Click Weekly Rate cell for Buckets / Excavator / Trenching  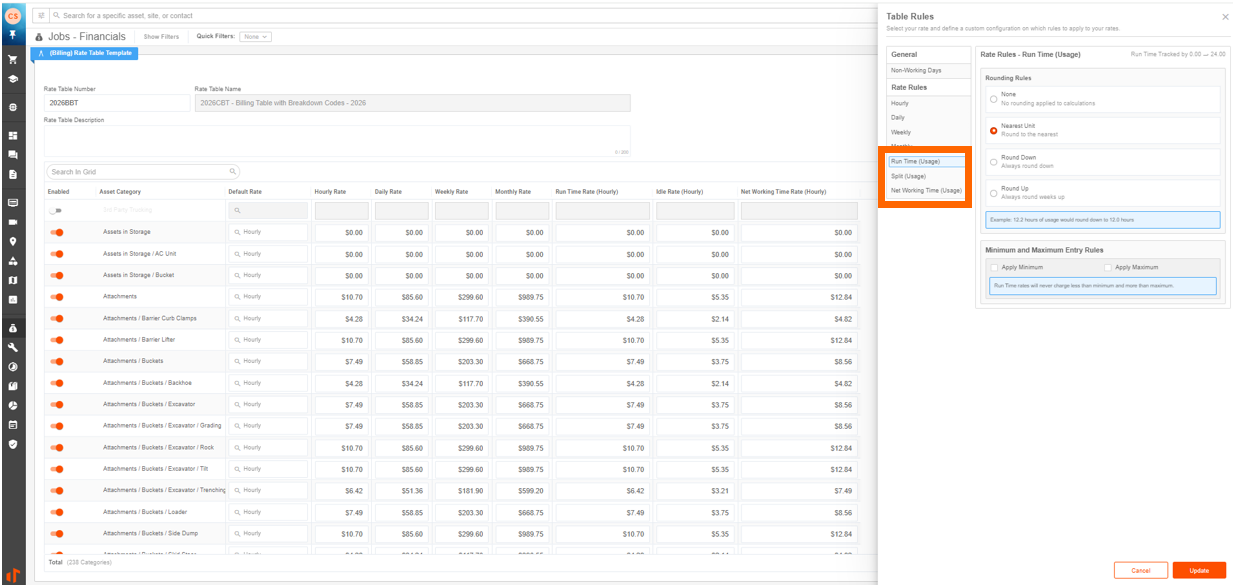[x=461, y=491]
